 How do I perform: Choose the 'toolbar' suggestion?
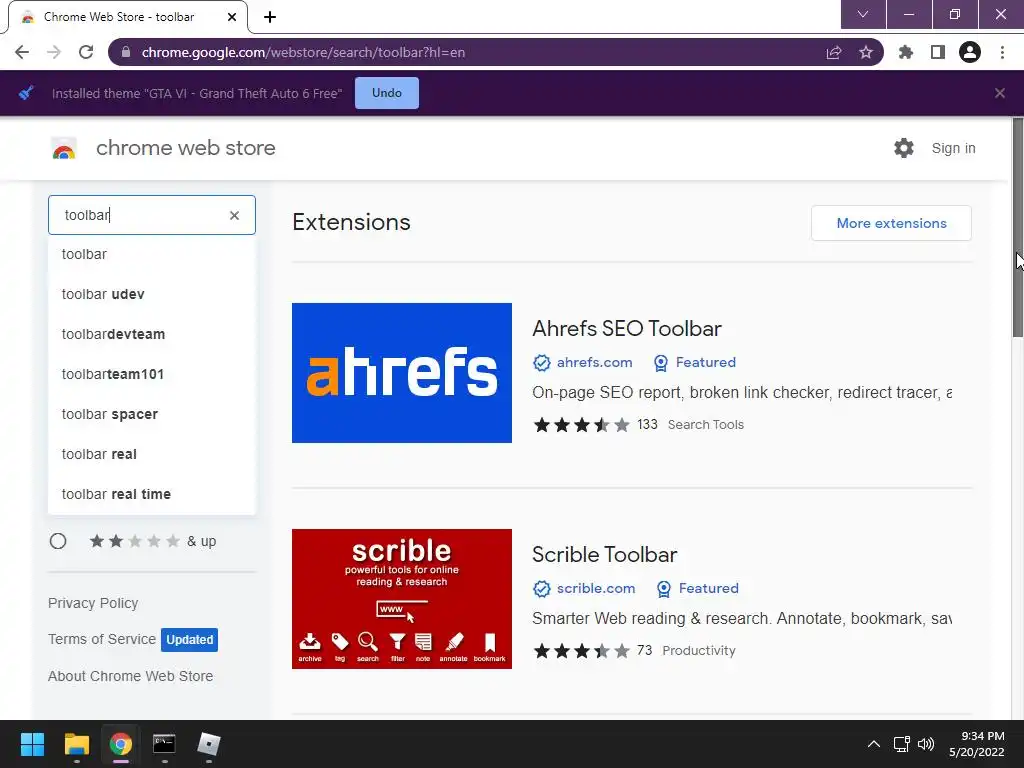[x=152, y=254]
